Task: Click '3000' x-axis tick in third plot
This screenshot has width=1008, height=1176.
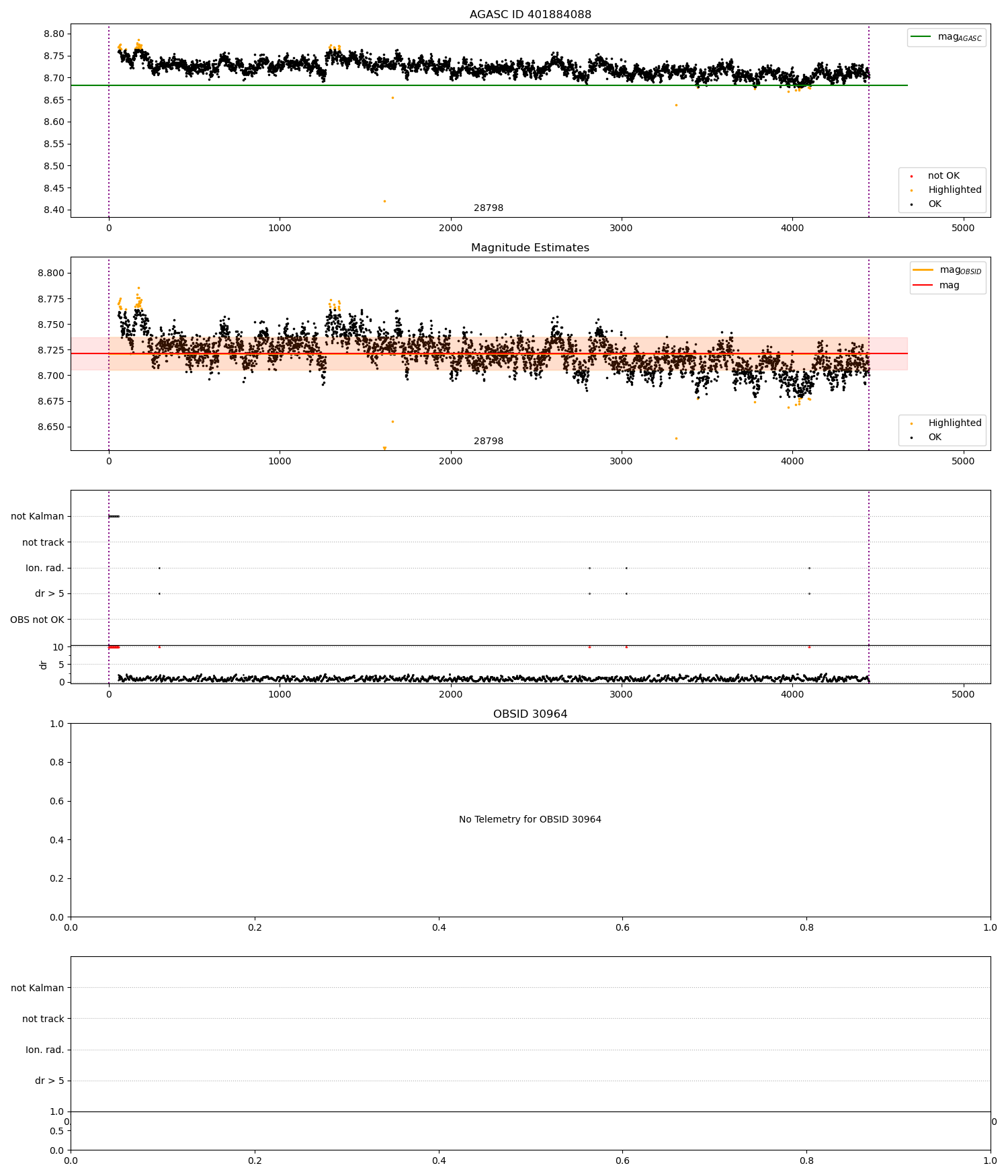Action: (x=622, y=695)
